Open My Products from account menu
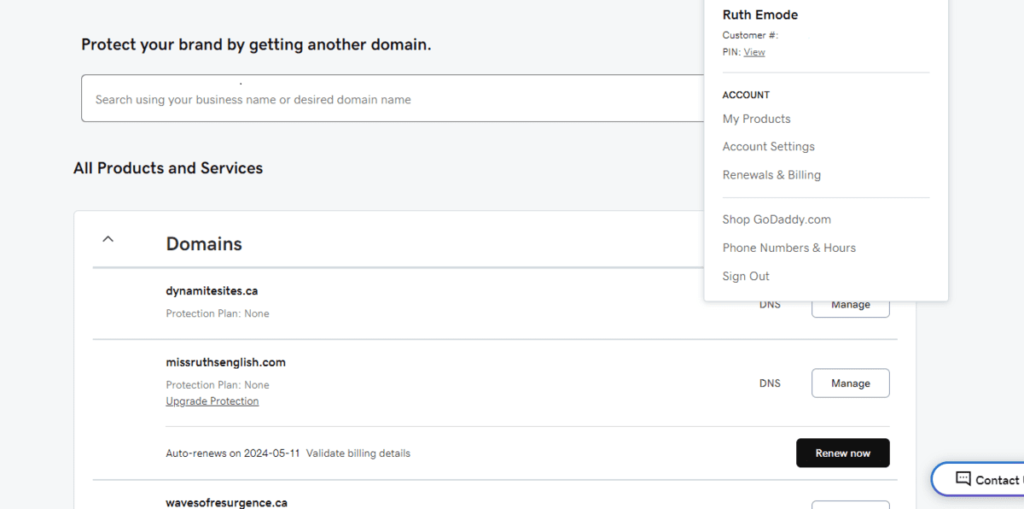Screen dimensions: 1024x509 (756, 119)
